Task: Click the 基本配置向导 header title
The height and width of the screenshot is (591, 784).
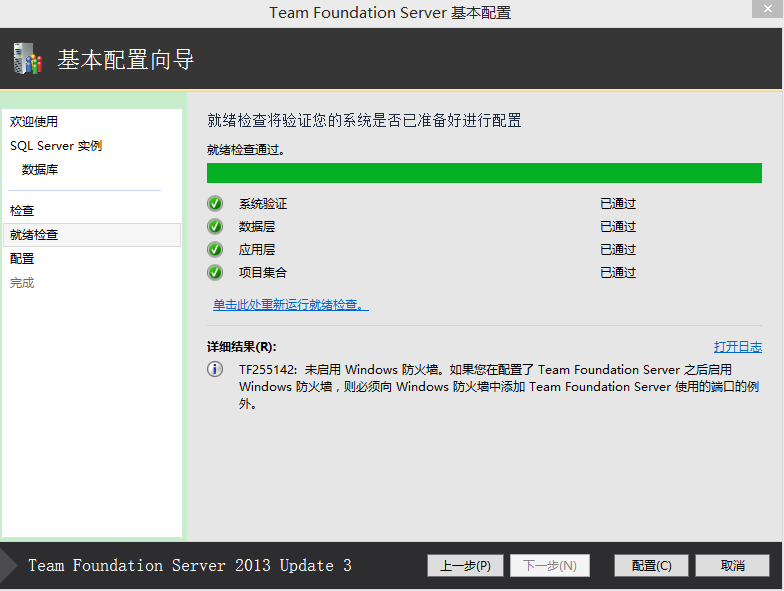Action: click(x=125, y=60)
